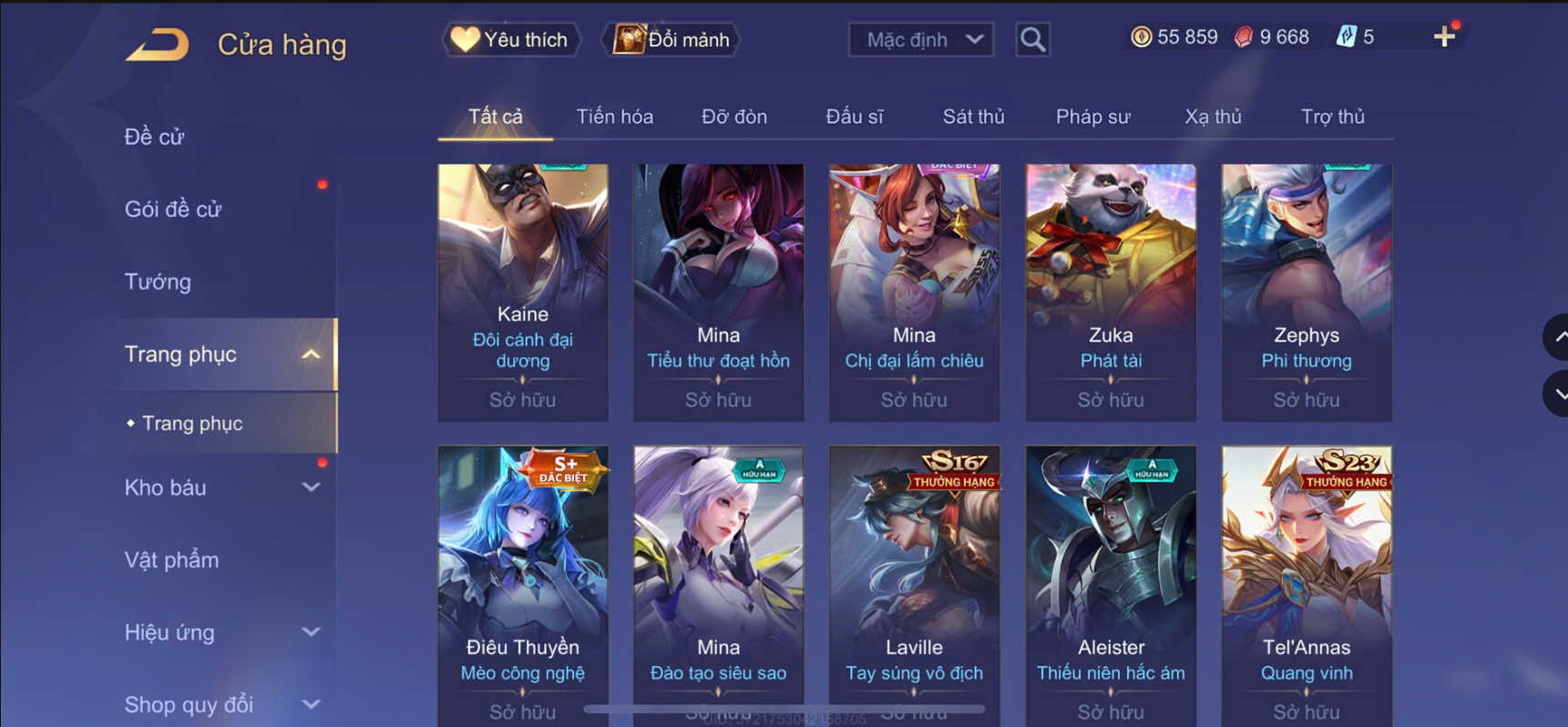This screenshot has width=1568, height=727.
Task: Click the horizontal scrollbar at the bottom
Action: tap(784, 708)
